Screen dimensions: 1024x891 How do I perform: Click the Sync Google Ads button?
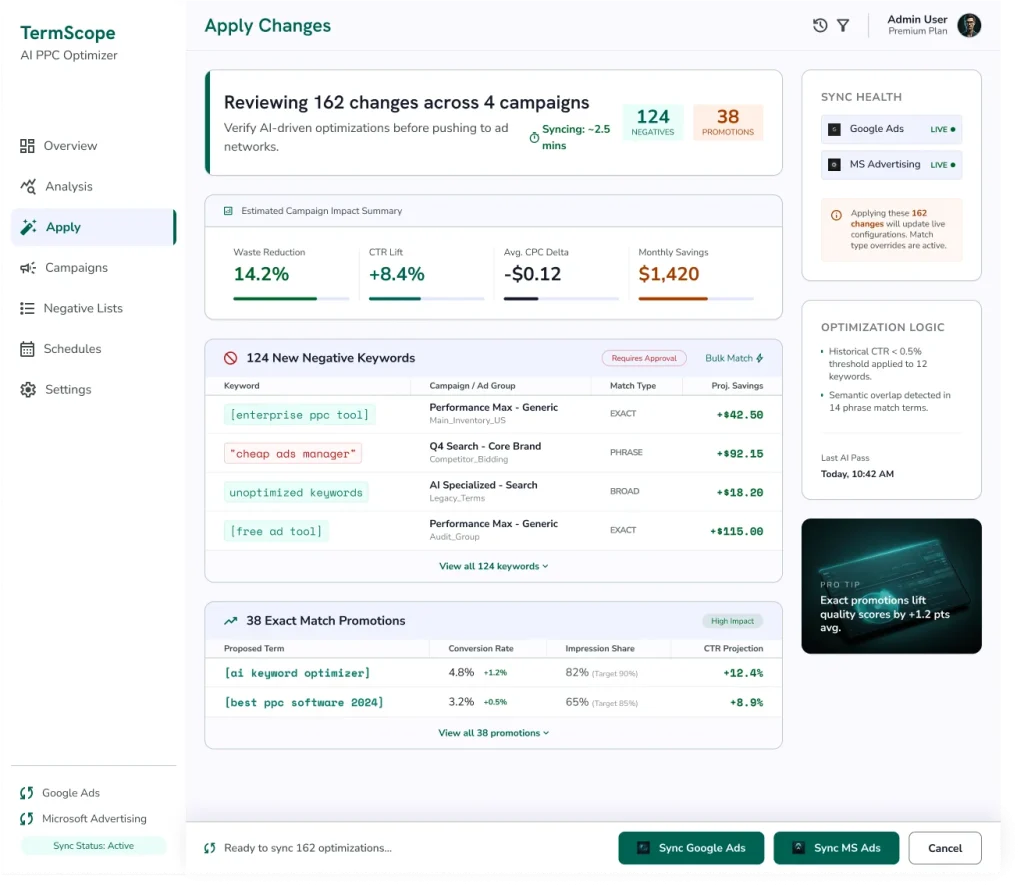(691, 848)
